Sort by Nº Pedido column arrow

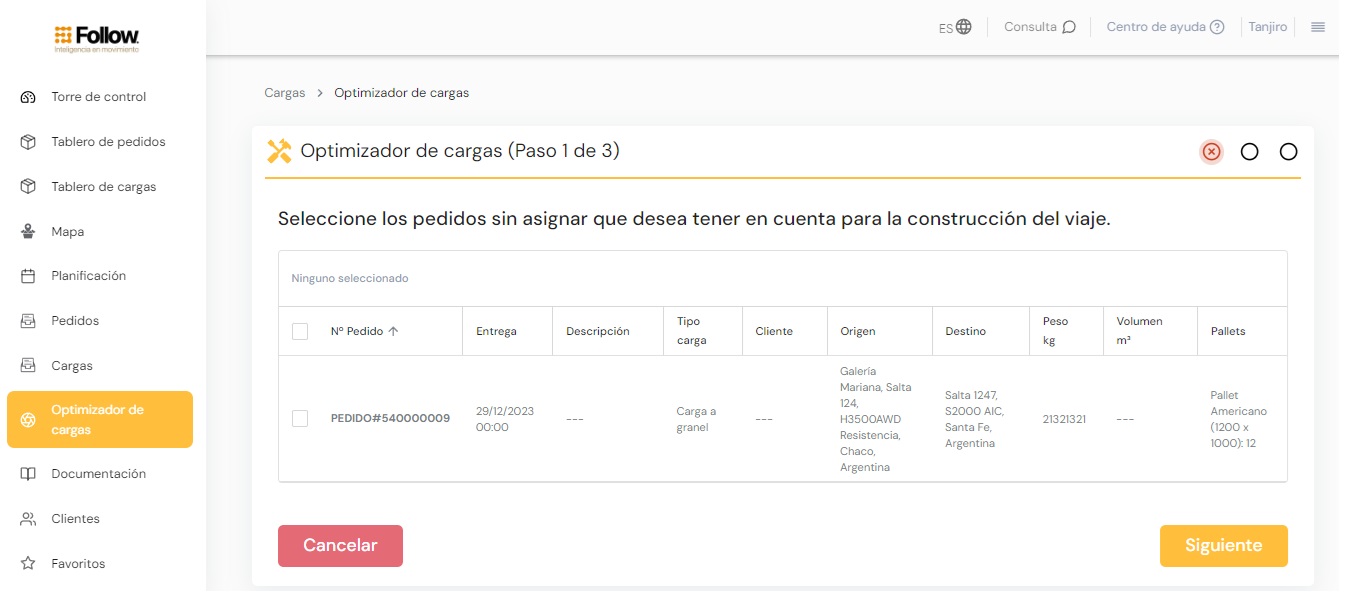[x=393, y=331]
